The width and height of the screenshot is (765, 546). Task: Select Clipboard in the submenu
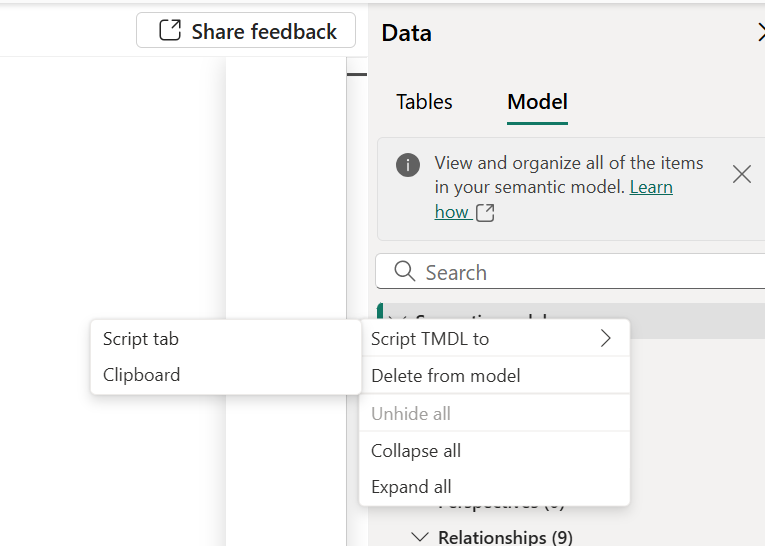142,375
